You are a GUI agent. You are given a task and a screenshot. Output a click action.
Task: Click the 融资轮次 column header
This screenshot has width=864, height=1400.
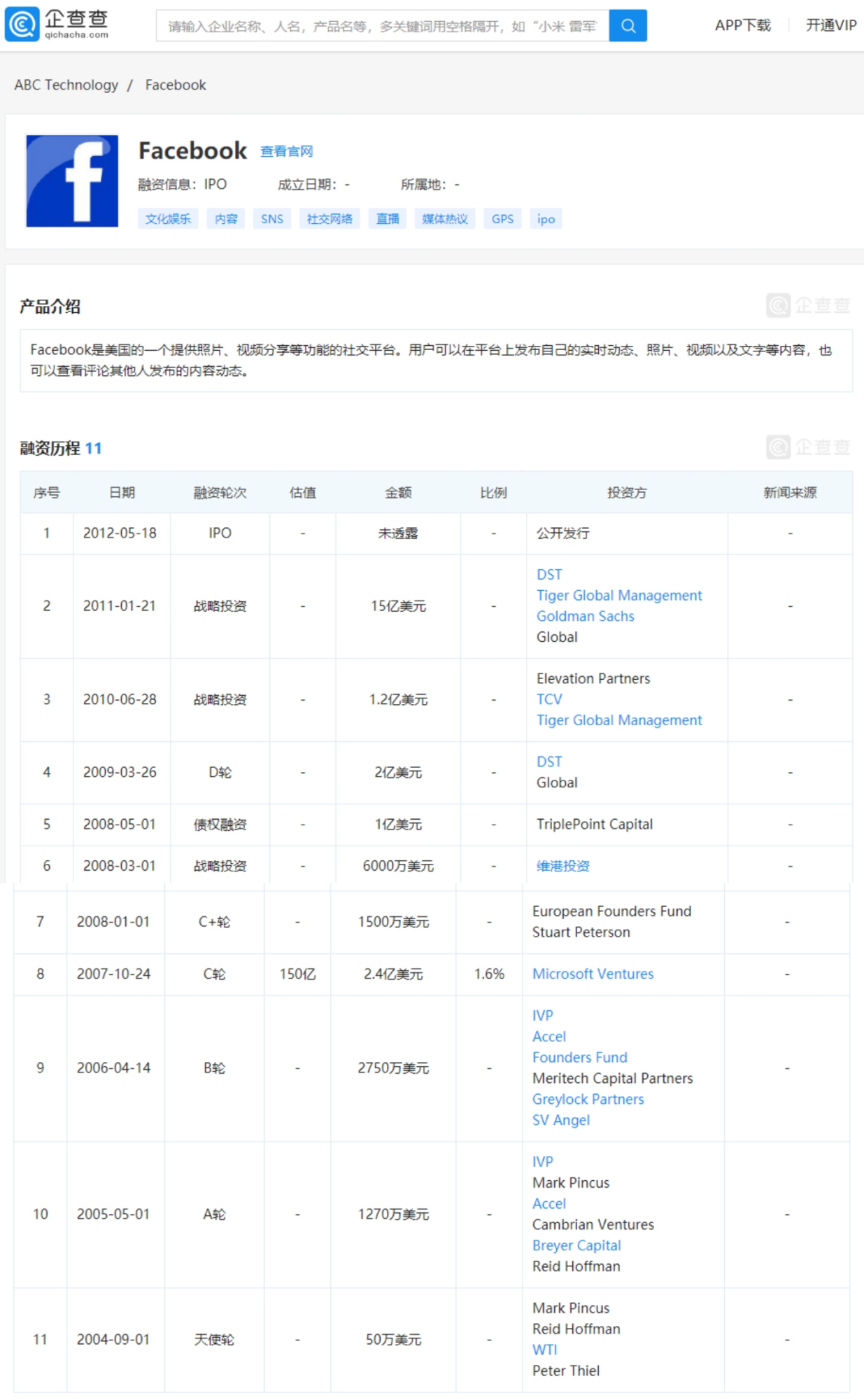pyautogui.click(x=220, y=493)
